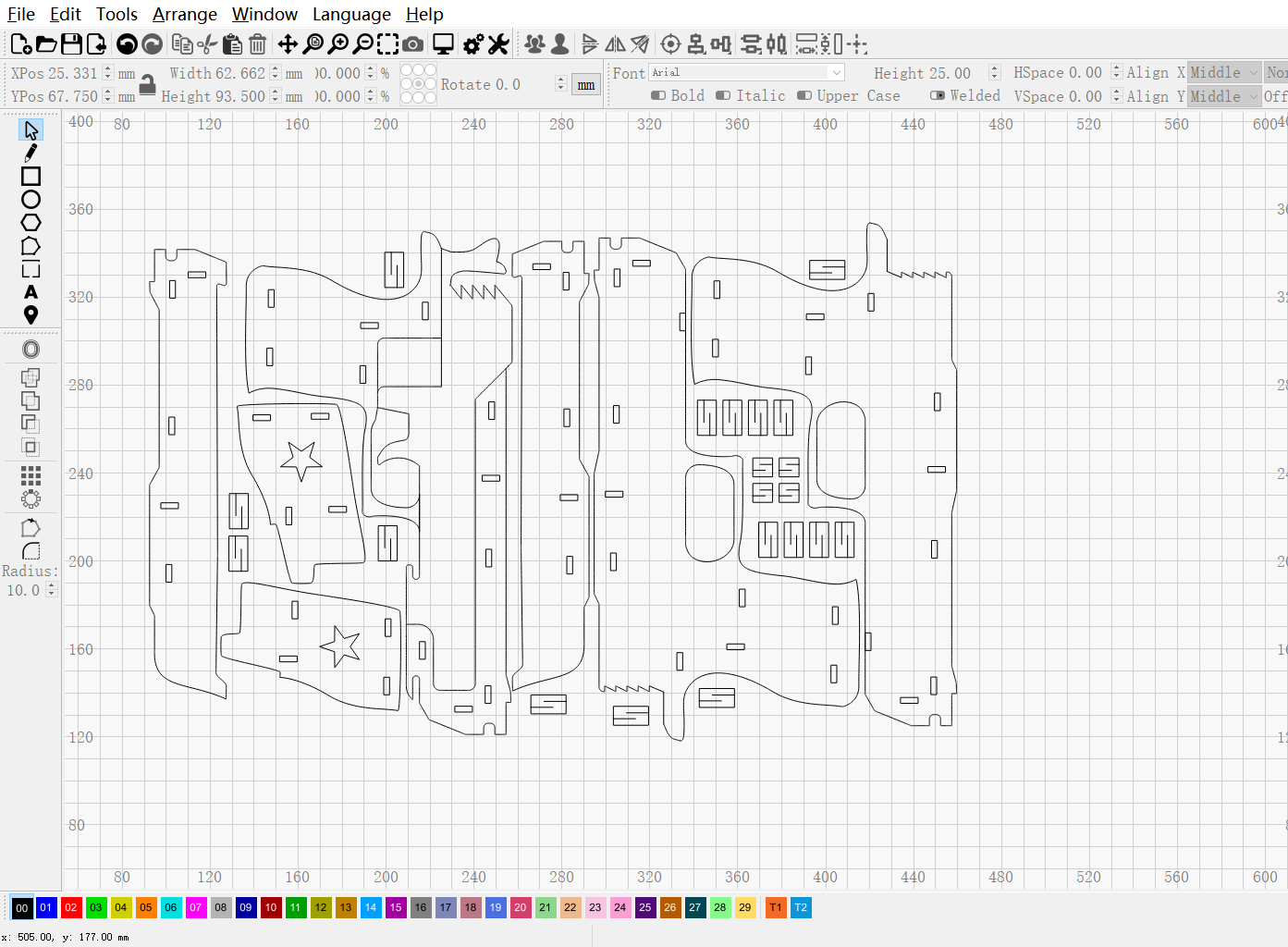This screenshot has height=947, width=1288.
Task: Open the Arrange menu
Action: coord(184,14)
